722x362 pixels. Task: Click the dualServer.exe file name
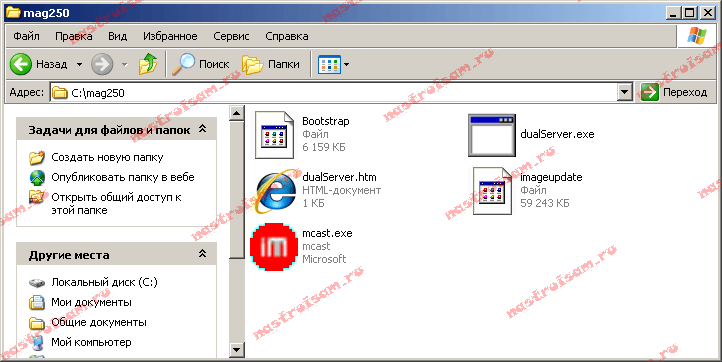coord(557,134)
